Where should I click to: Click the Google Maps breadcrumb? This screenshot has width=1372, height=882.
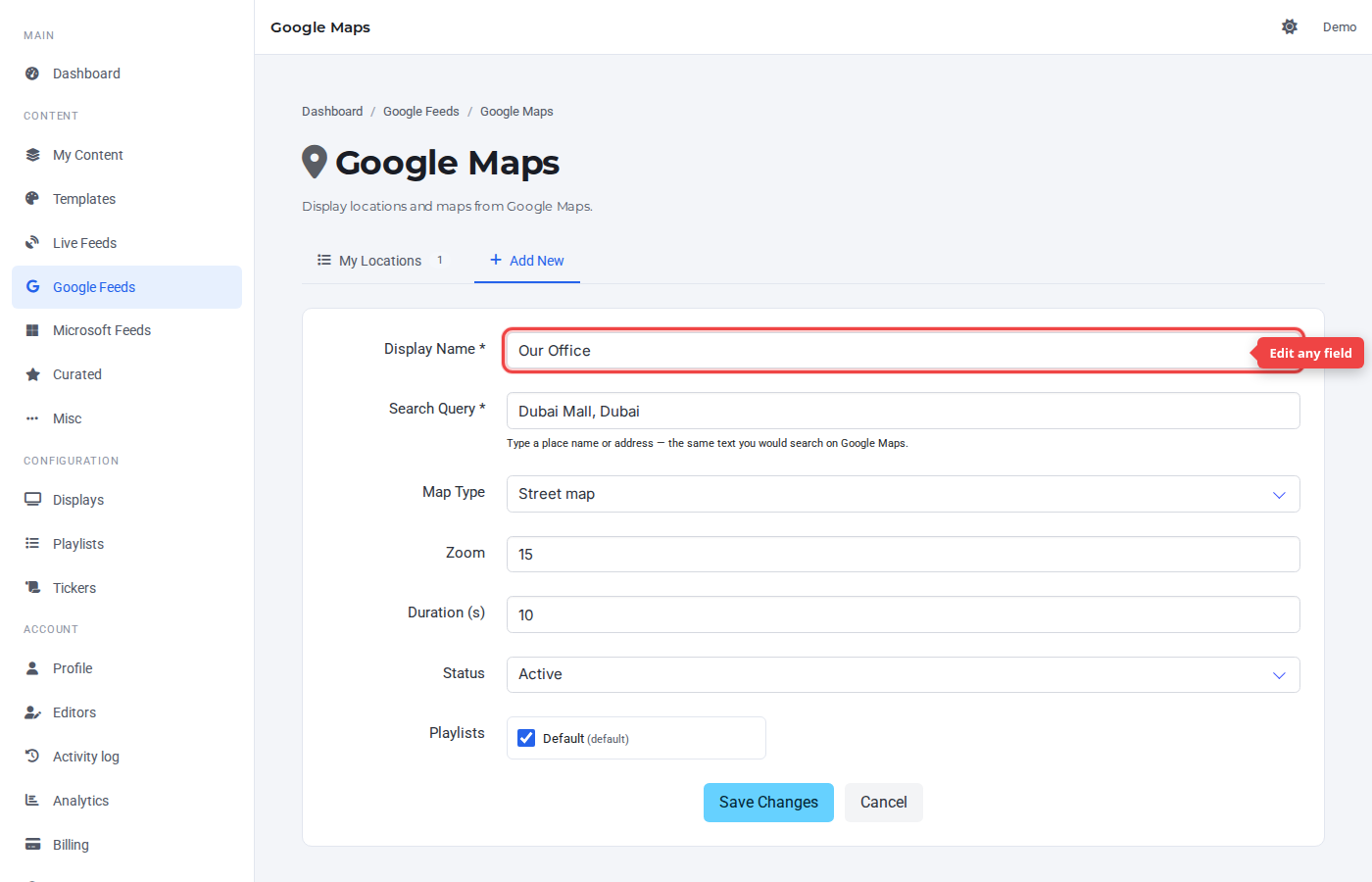[x=516, y=112]
